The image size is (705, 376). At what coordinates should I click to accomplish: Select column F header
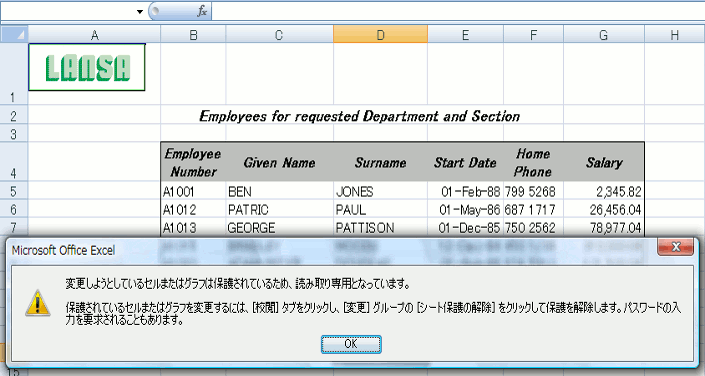[533, 35]
